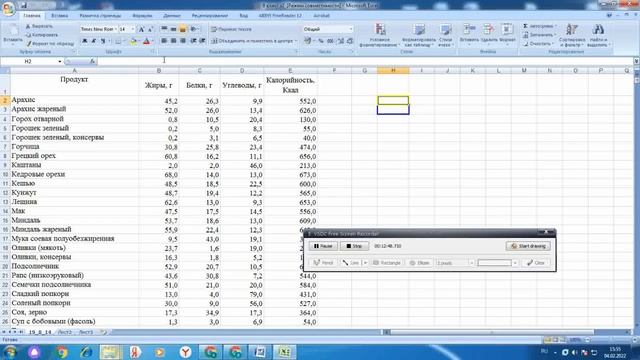The image size is (640, 360).
Task: Switch to the Данные ribbon tab
Action: (172, 16)
